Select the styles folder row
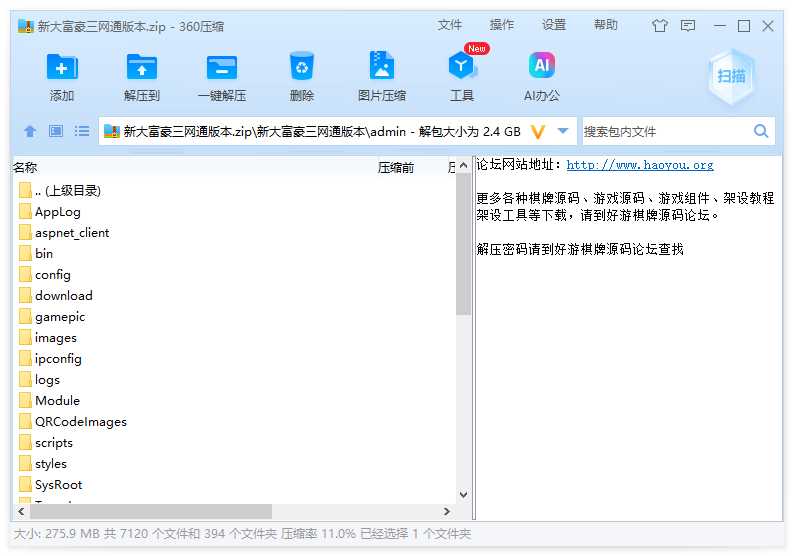Image resolution: width=794 pixels, height=556 pixels. 234,463
